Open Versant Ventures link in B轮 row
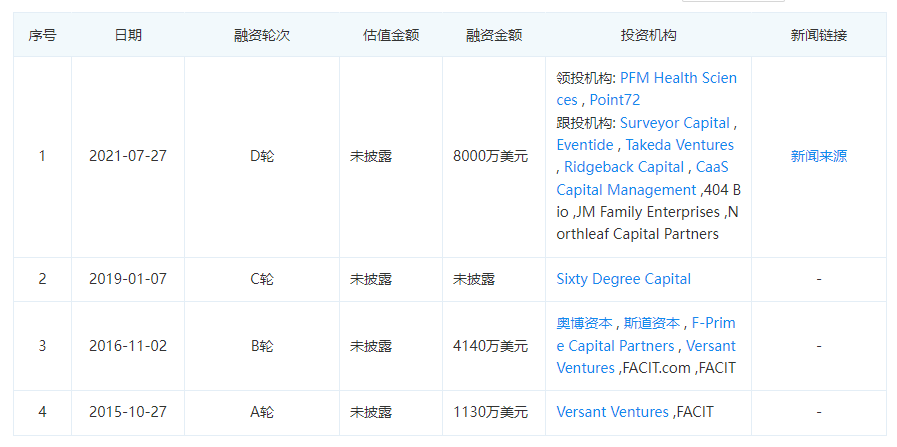 [x=710, y=345]
